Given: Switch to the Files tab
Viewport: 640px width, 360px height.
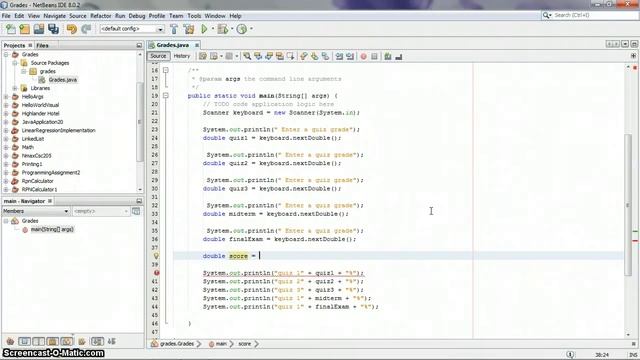Looking at the screenshot, I should pos(42,45).
